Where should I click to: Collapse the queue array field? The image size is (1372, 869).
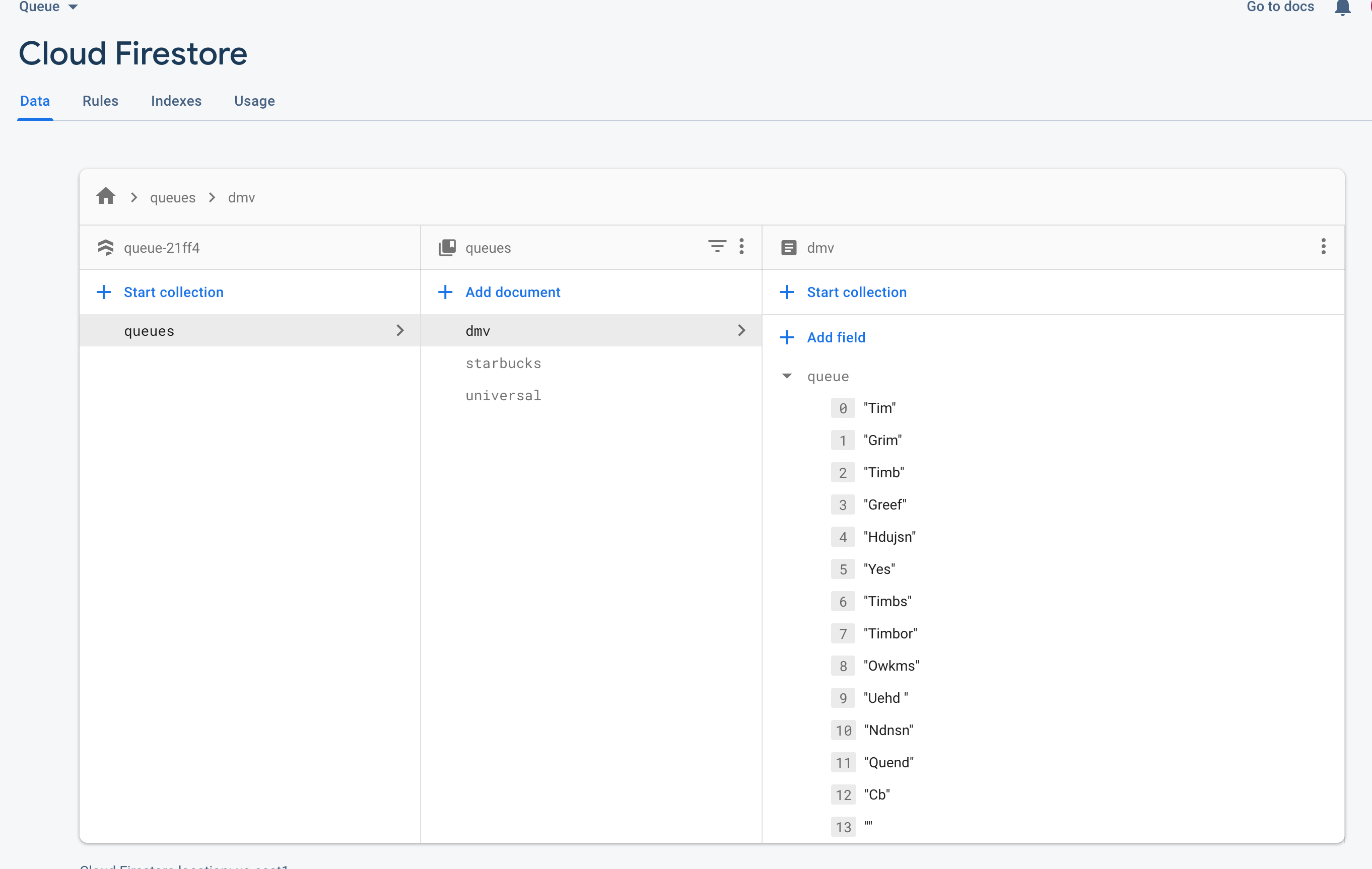click(787, 376)
